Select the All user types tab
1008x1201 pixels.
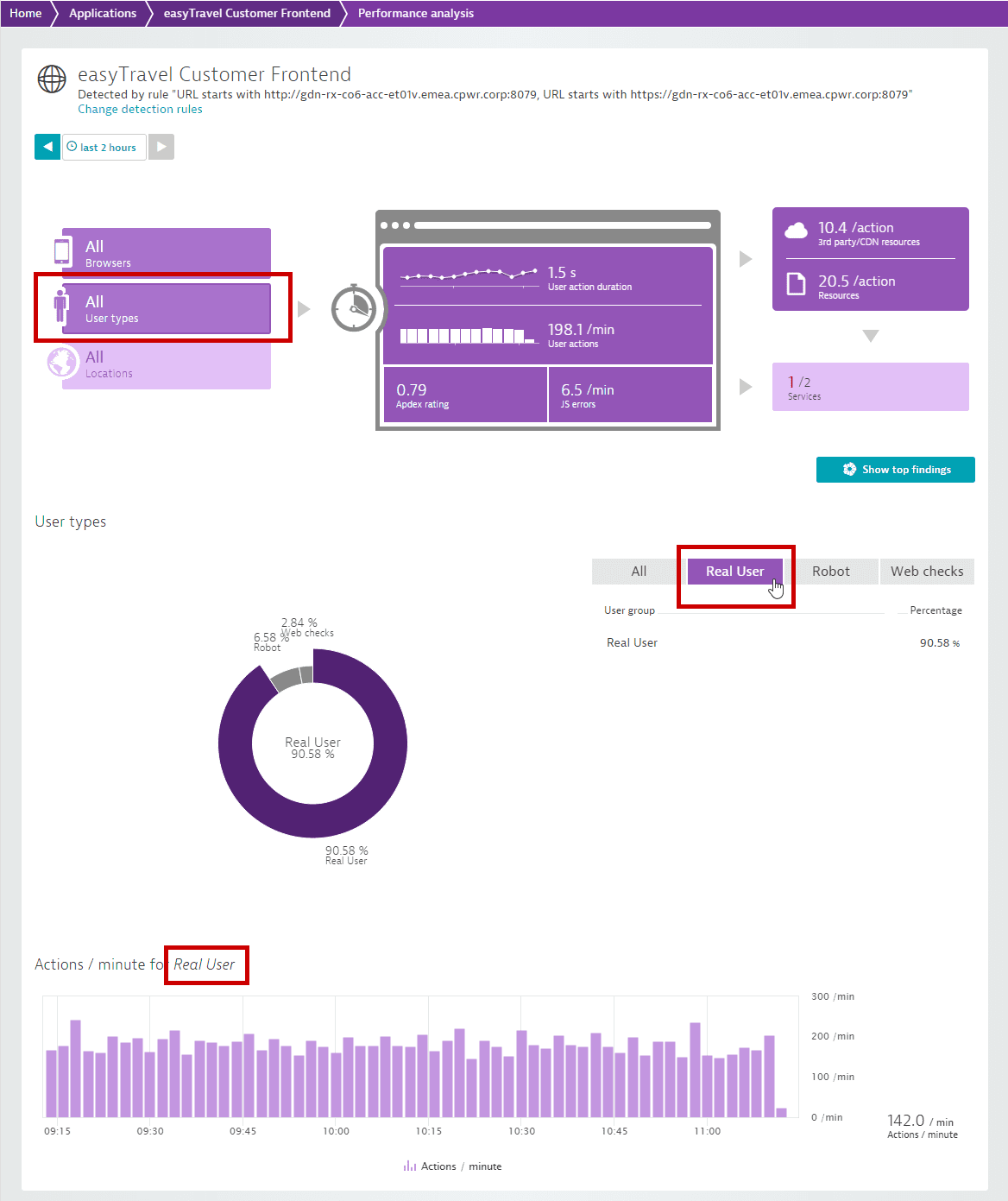coord(639,572)
